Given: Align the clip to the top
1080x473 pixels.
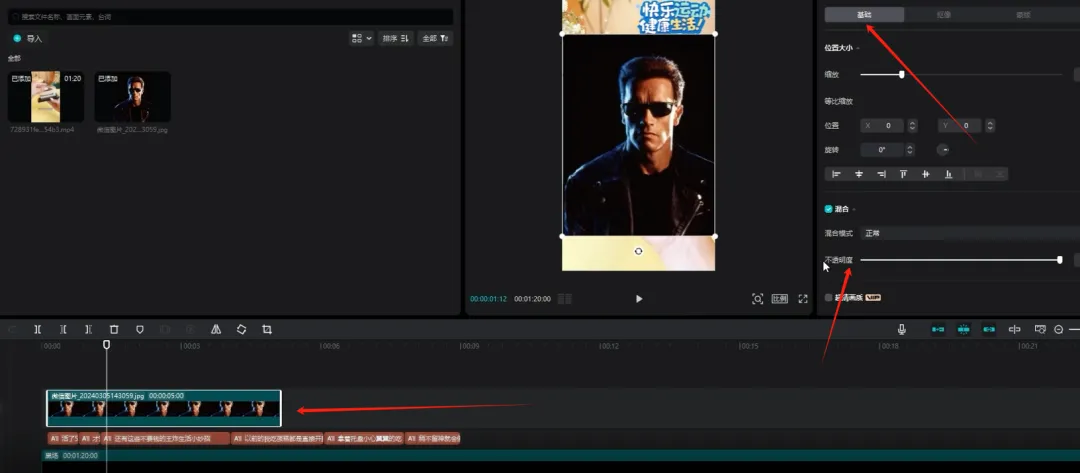Looking at the screenshot, I should point(903,174).
